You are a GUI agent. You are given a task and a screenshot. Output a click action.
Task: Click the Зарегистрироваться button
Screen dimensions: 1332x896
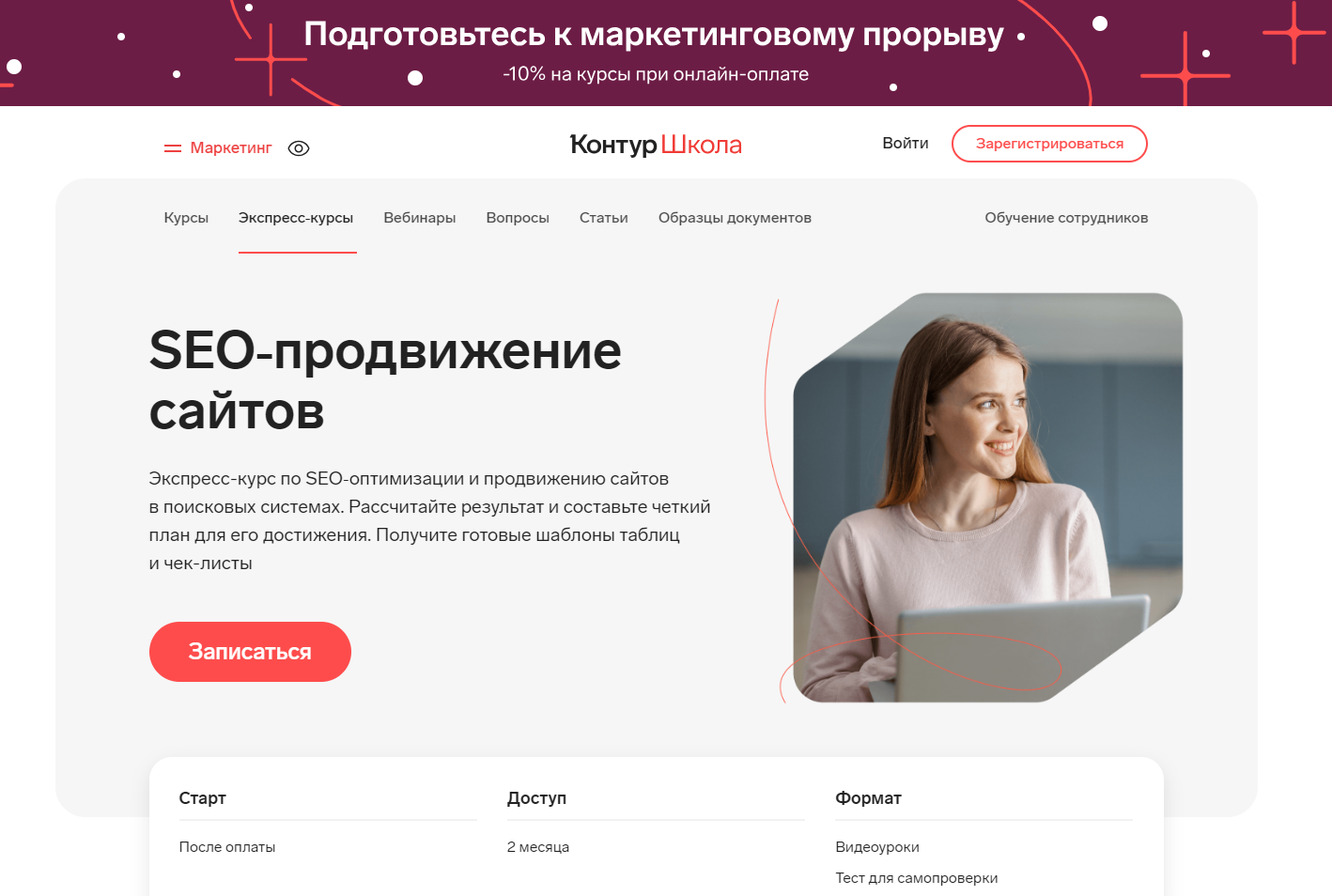click(1049, 144)
